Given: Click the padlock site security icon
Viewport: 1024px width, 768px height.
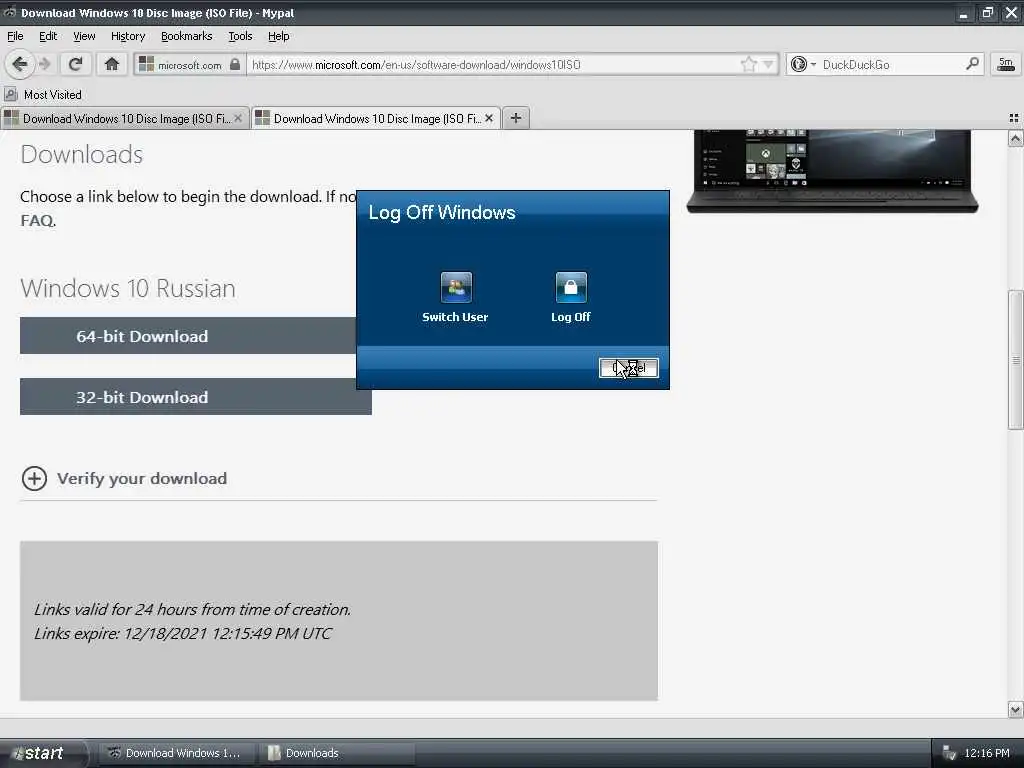Looking at the screenshot, I should [x=235, y=64].
